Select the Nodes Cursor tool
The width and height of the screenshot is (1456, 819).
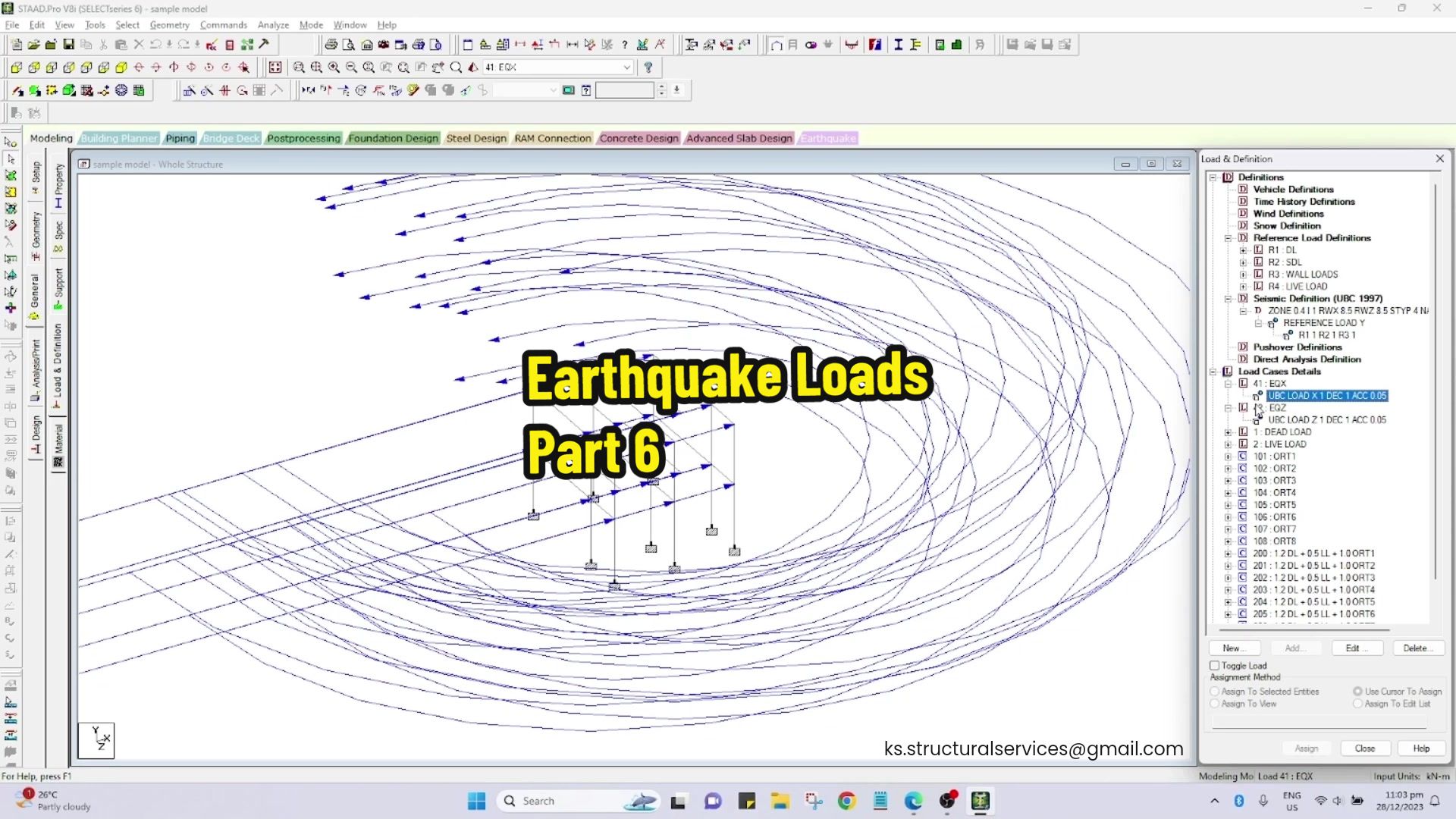click(11, 143)
